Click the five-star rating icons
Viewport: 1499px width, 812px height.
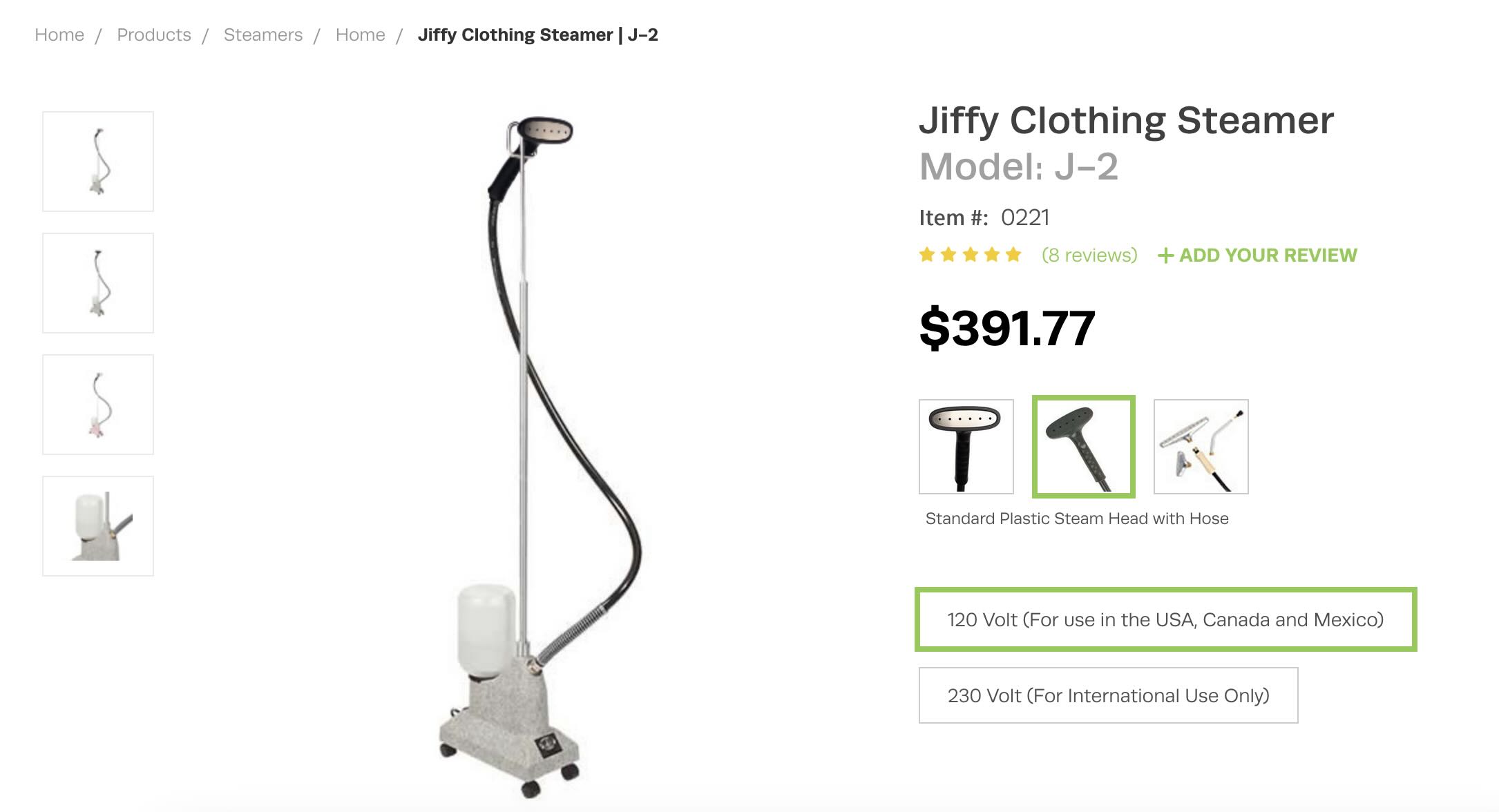[x=970, y=255]
